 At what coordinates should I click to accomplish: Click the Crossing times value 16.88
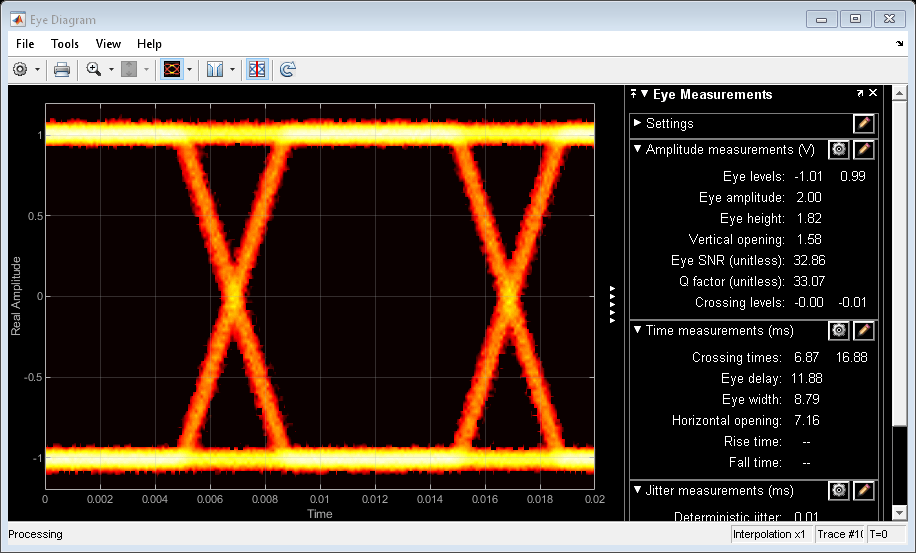coord(852,357)
